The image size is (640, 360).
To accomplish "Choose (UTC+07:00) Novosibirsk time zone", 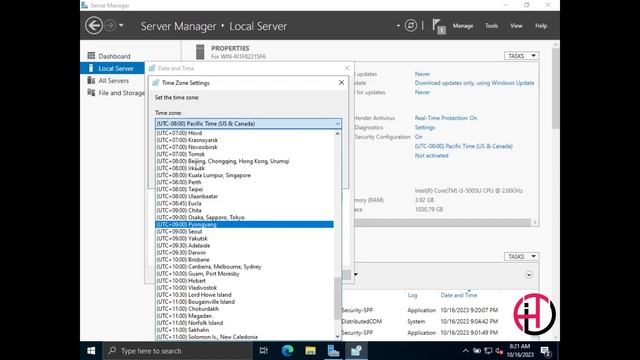I will tap(245, 147).
